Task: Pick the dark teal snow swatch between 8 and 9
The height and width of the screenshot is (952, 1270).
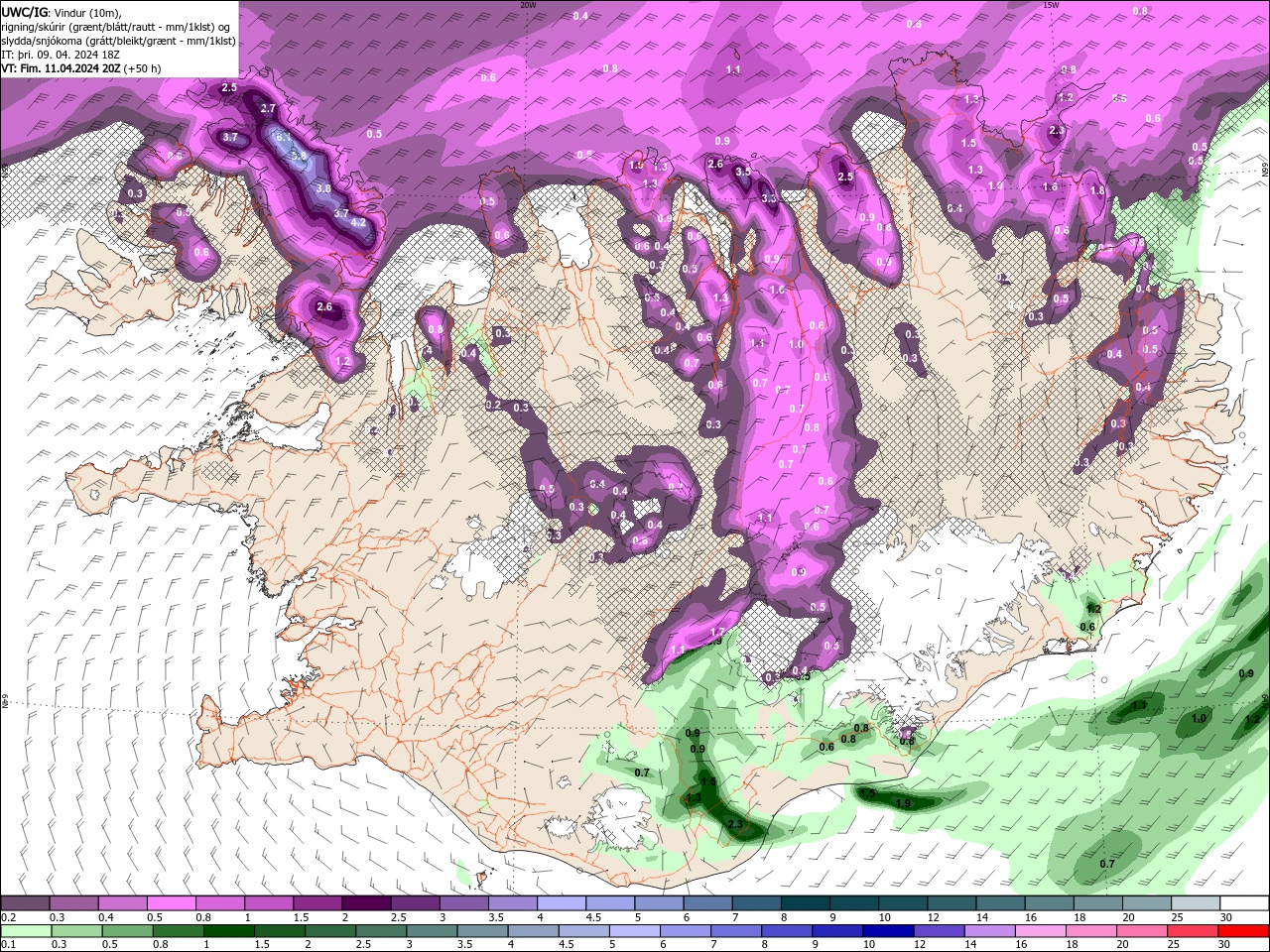Action: point(805,903)
